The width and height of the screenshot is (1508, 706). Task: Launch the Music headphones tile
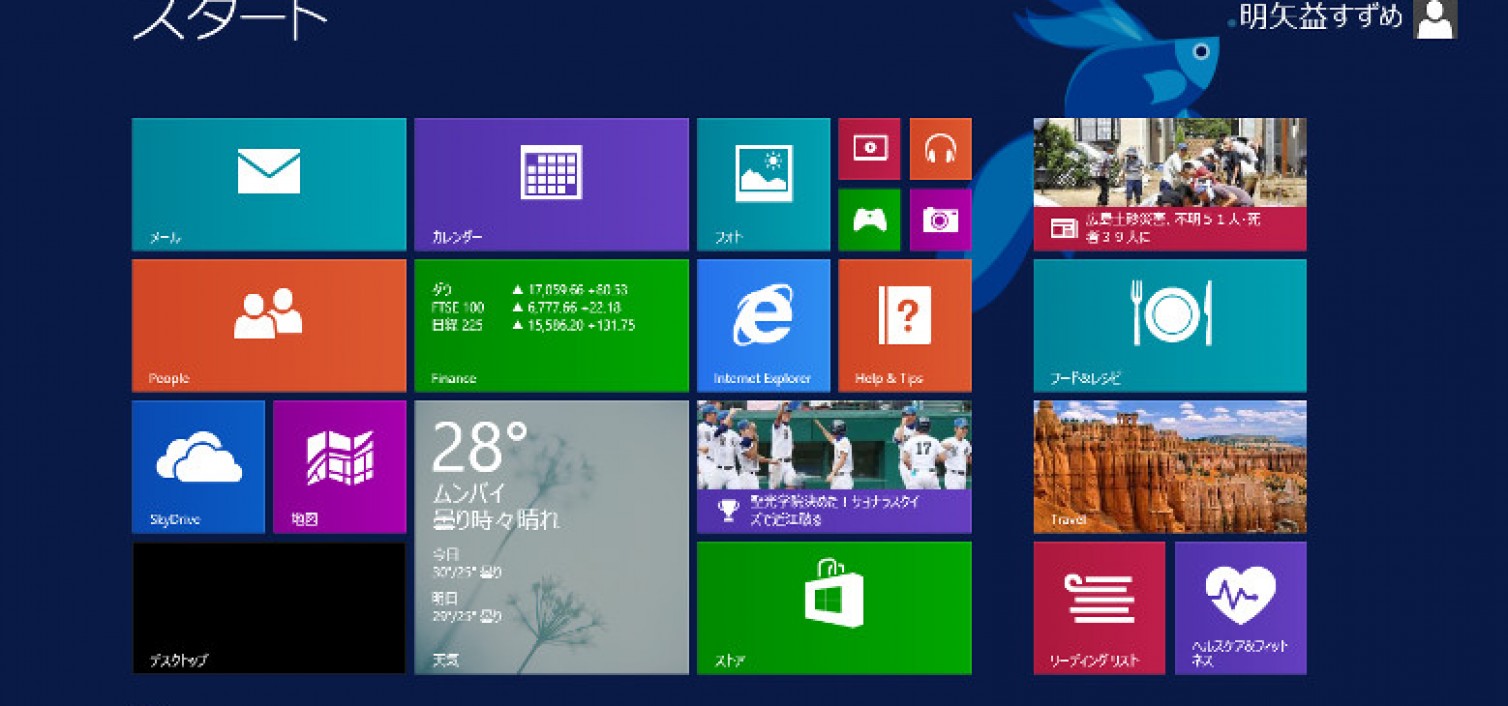coord(941,149)
